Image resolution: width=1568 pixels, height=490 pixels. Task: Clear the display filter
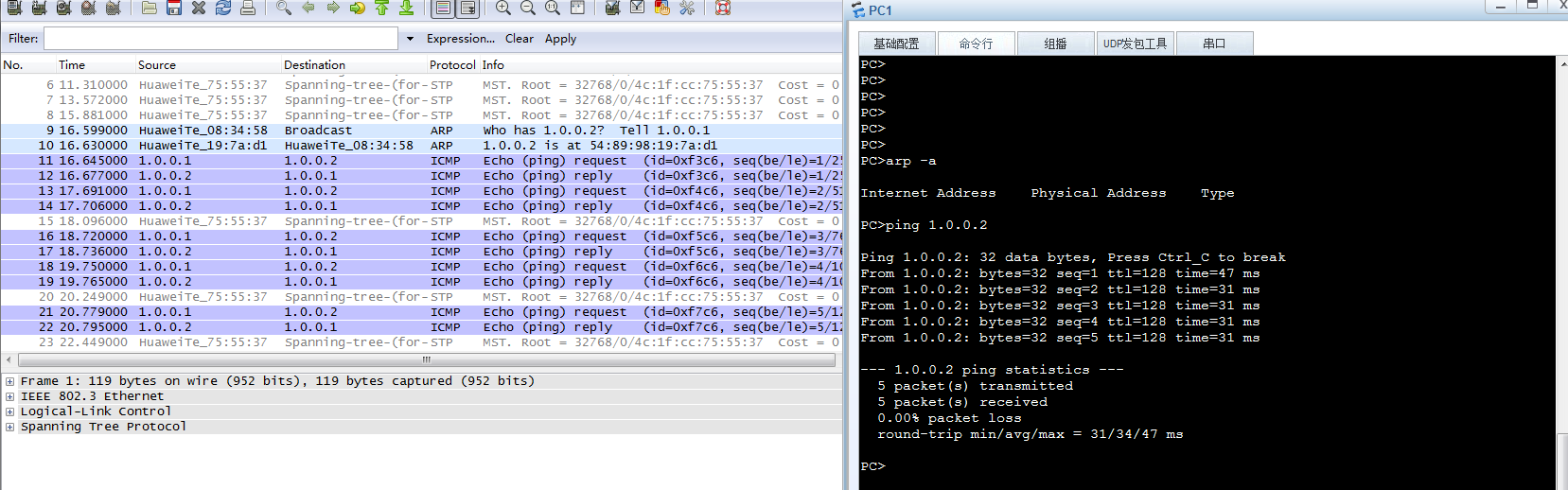pos(520,39)
